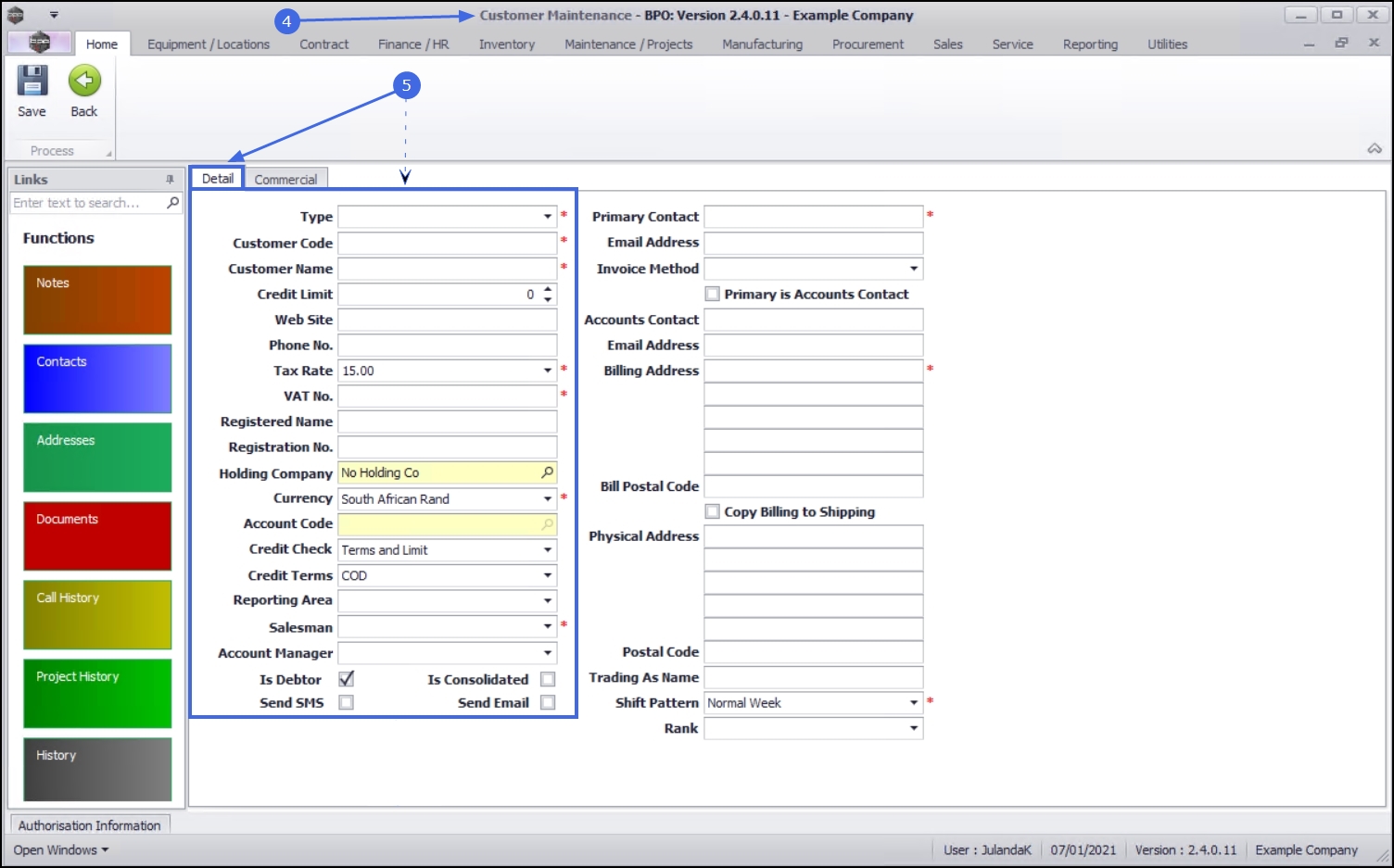Open the Invoice Method dropdown
Screen dimensions: 1394x868
point(914,269)
